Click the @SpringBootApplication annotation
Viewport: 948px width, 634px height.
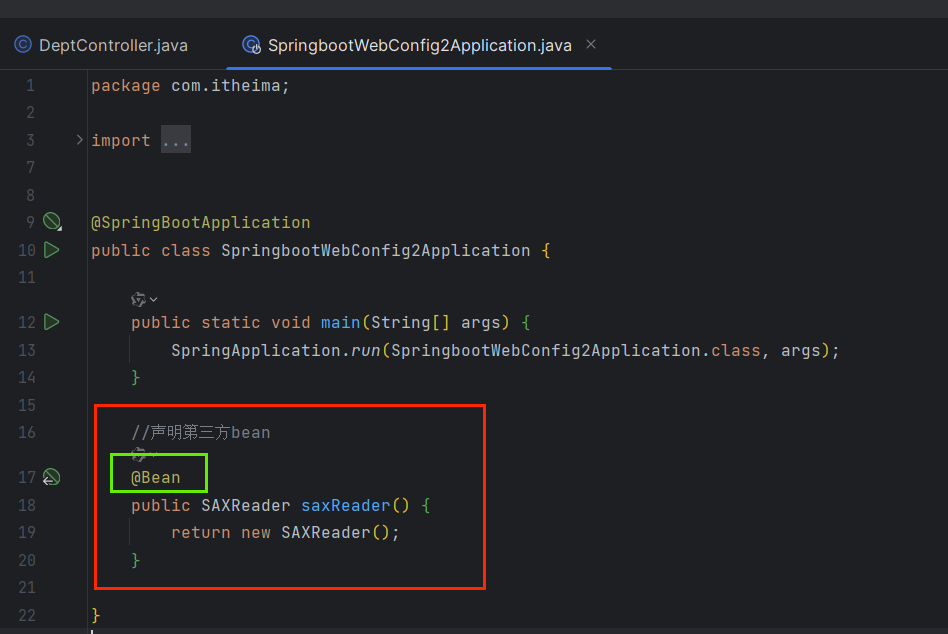[x=201, y=222]
